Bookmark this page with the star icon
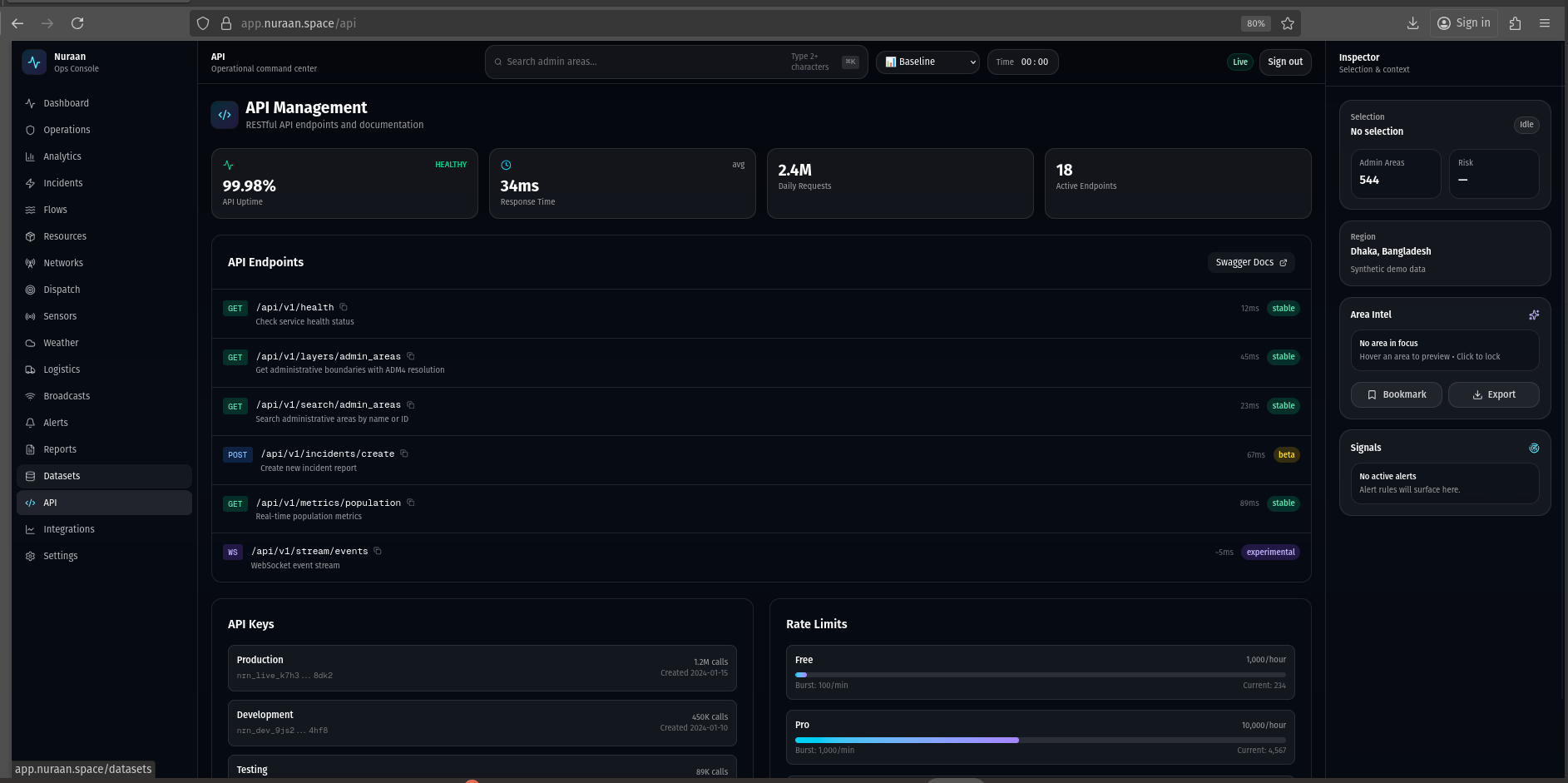The width and height of the screenshot is (1568, 783). click(x=1288, y=23)
